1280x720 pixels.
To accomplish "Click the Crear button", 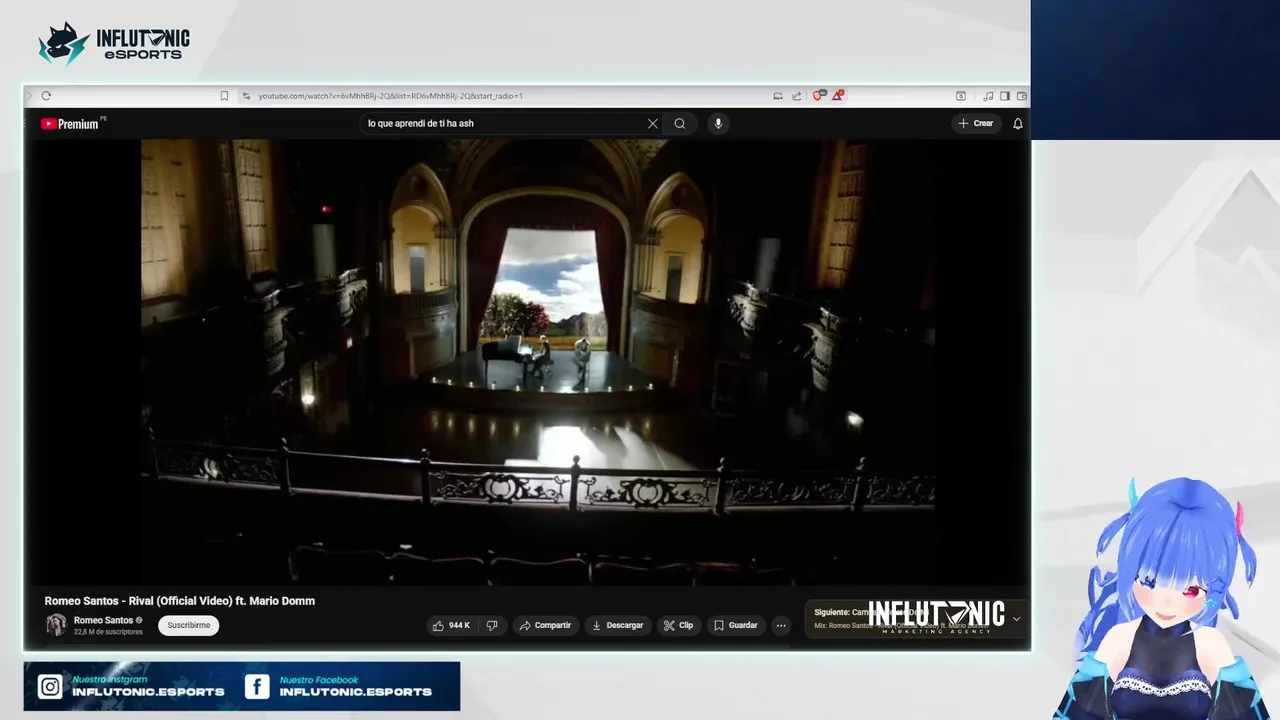I will [976, 124].
